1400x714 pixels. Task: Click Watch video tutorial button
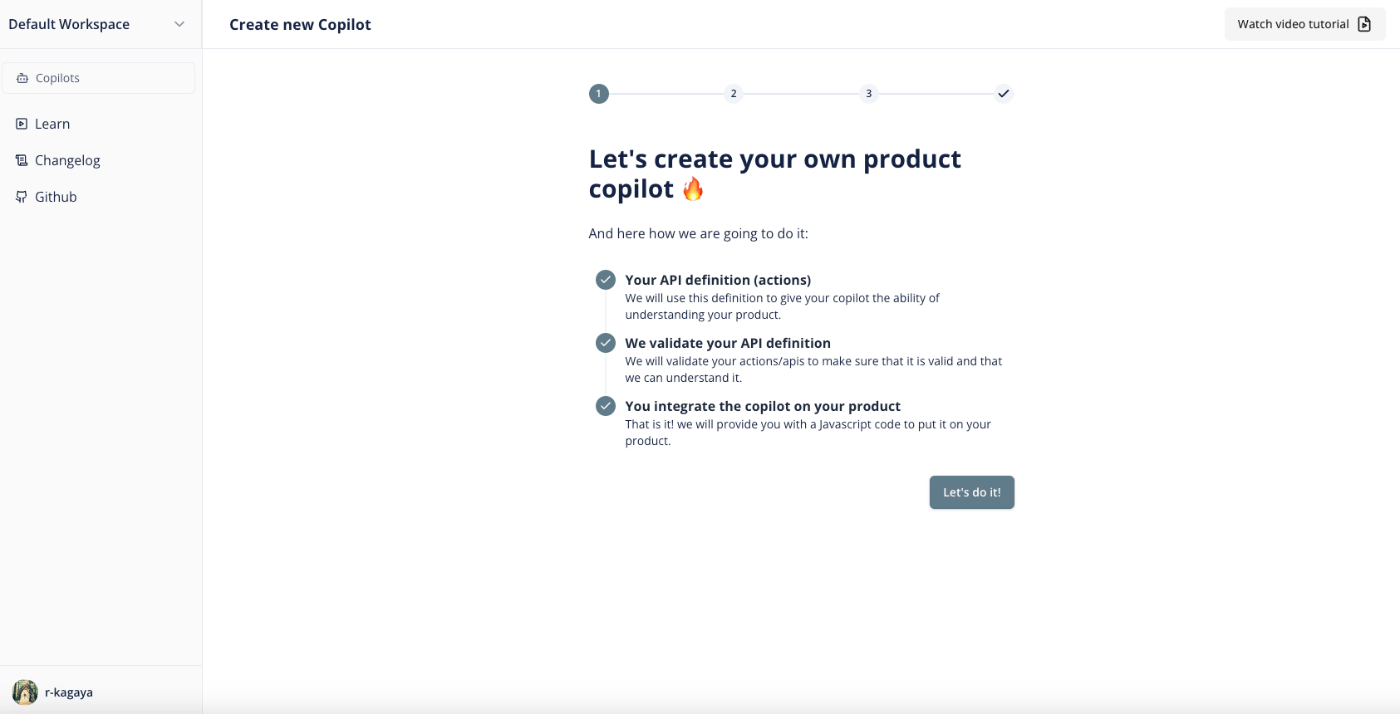pyautogui.click(x=1293, y=24)
